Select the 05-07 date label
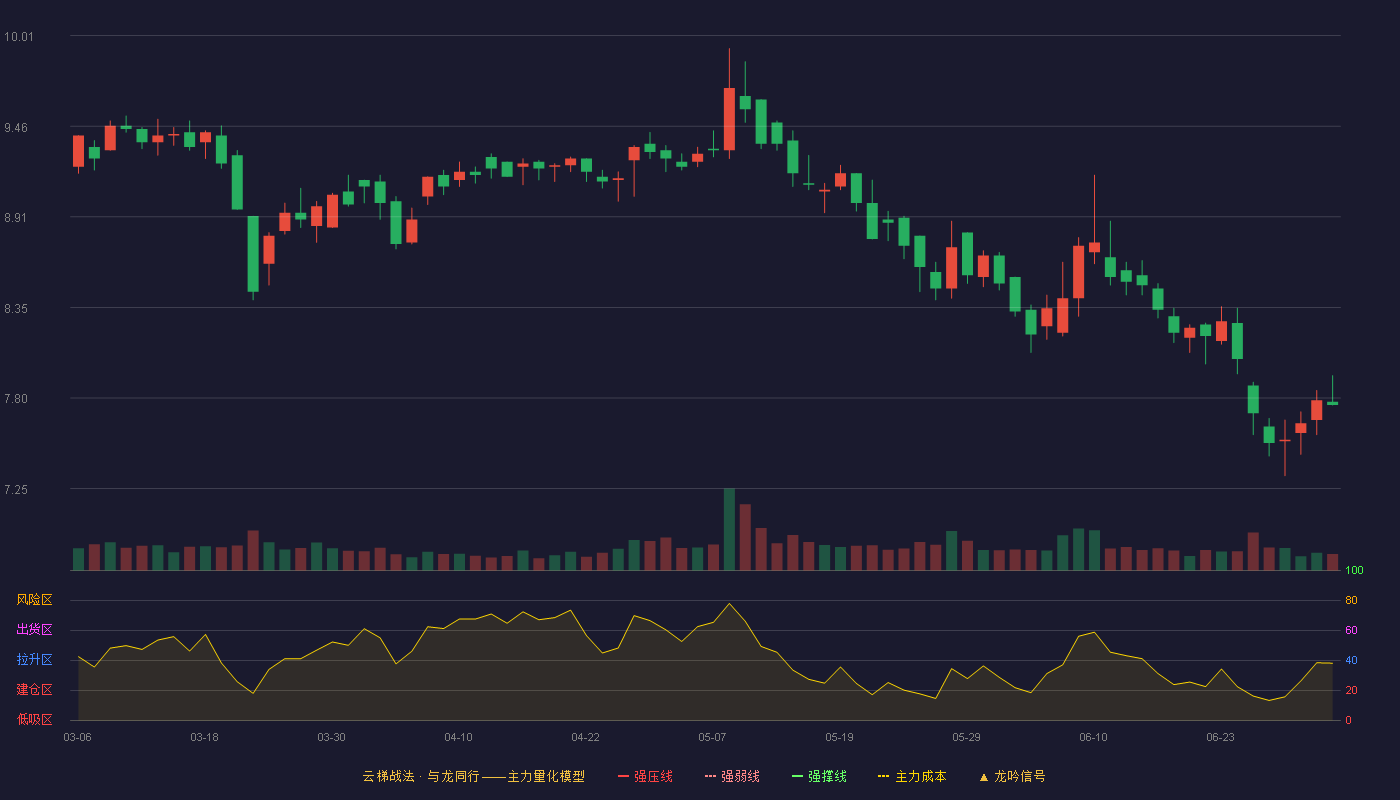This screenshot has width=1400, height=800. [x=712, y=737]
